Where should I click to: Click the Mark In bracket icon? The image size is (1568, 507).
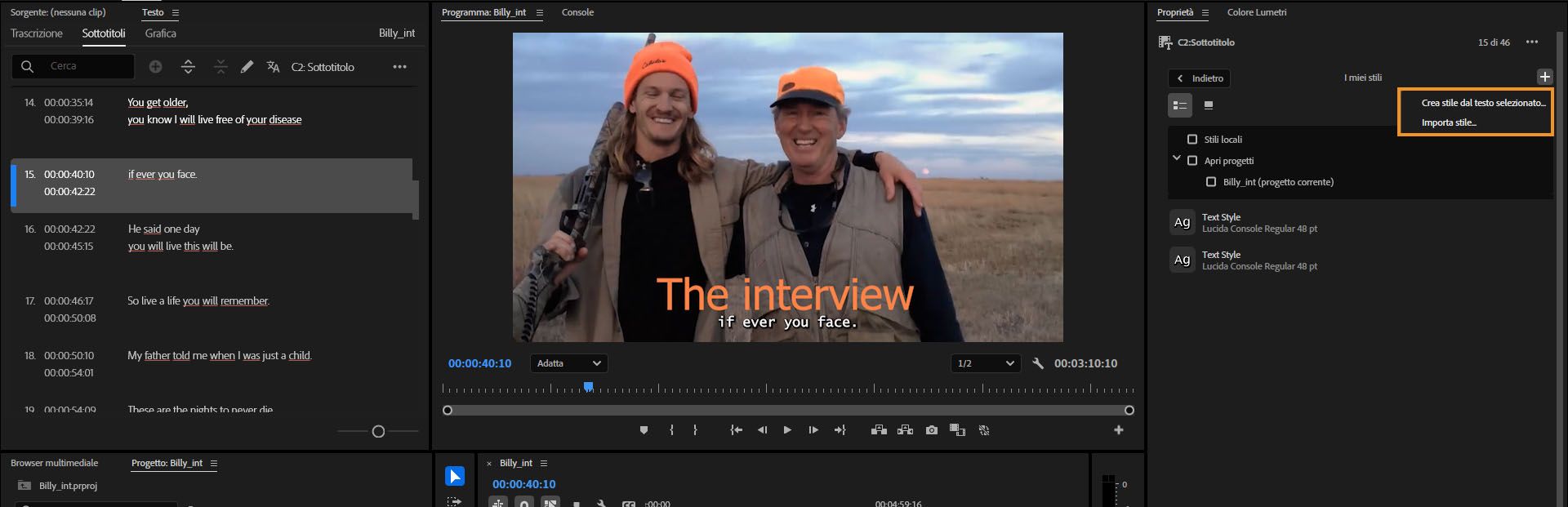click(671, 430)
